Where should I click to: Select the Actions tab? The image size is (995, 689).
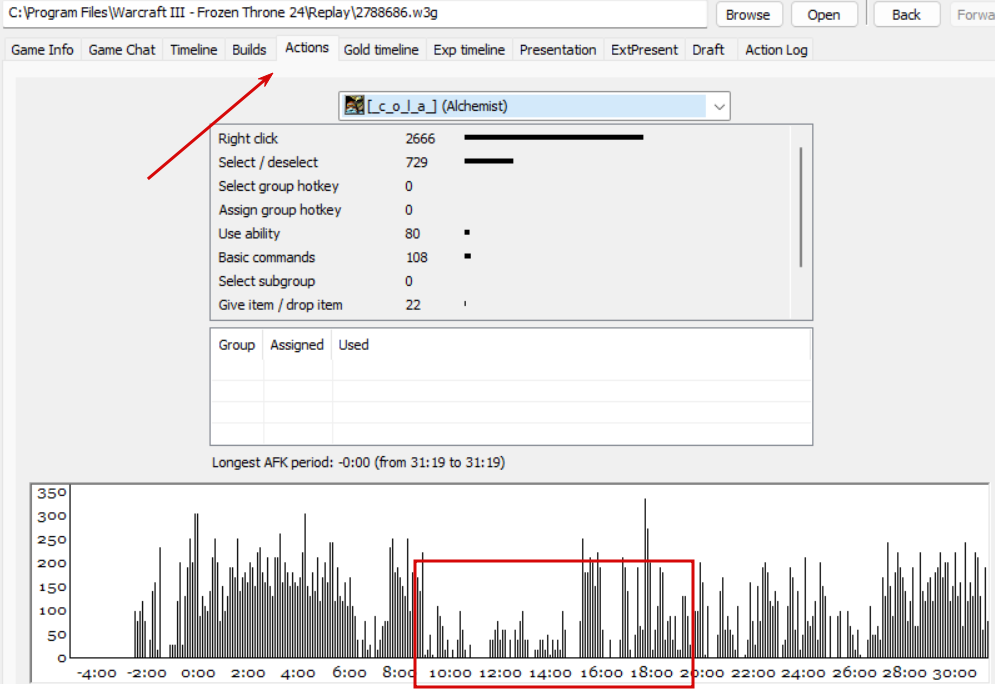[x=307, y=48]
